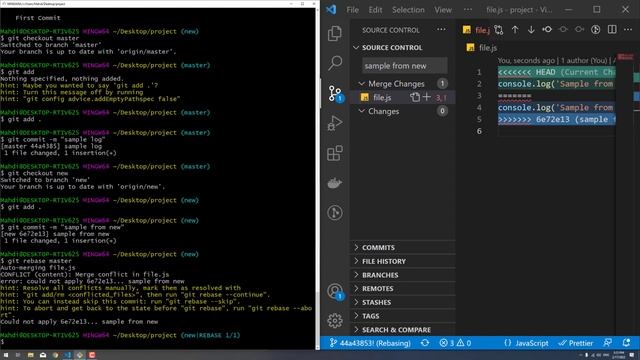Screen dimensions: 640x360
Task: Open editor More Actions ellipsis
Action: [x=628, y=30]
